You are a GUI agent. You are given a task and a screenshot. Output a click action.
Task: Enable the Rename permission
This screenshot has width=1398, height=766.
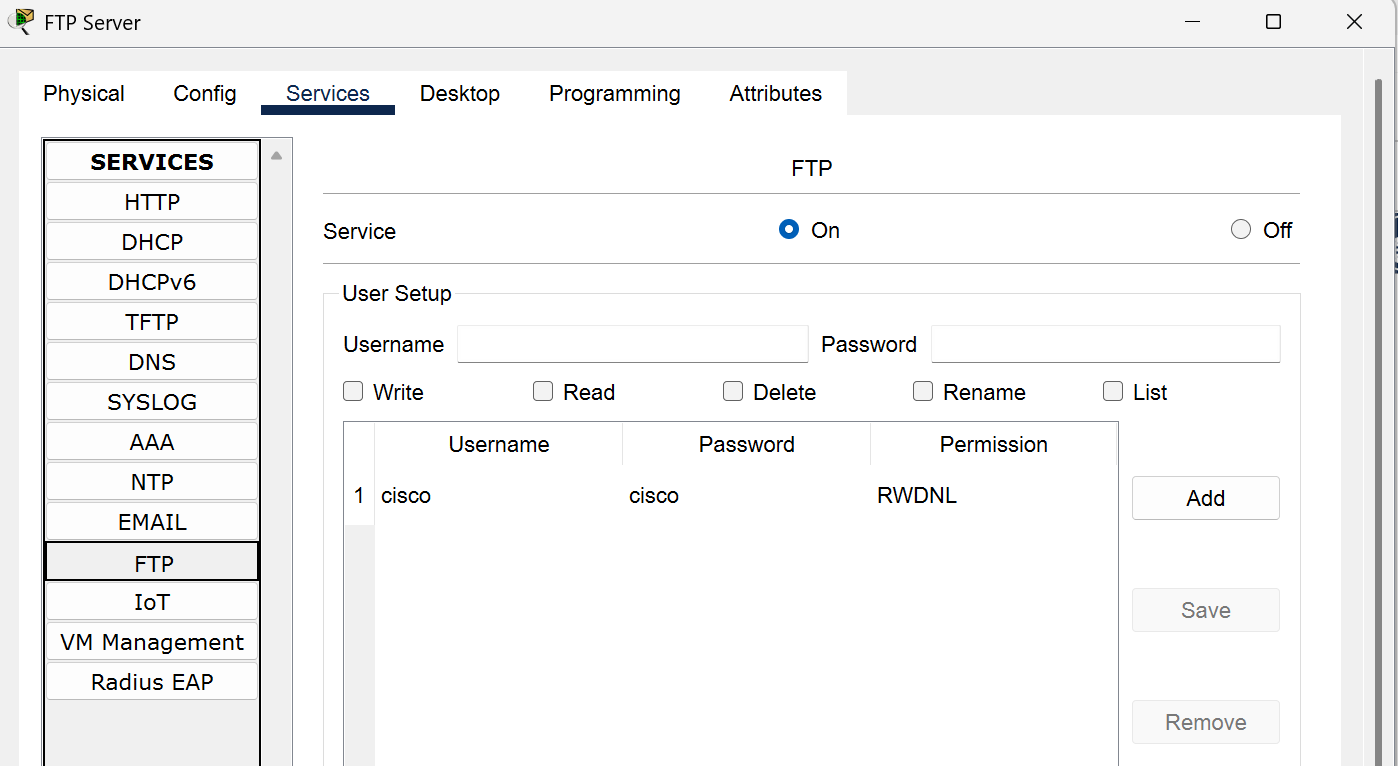click(922, 391)
